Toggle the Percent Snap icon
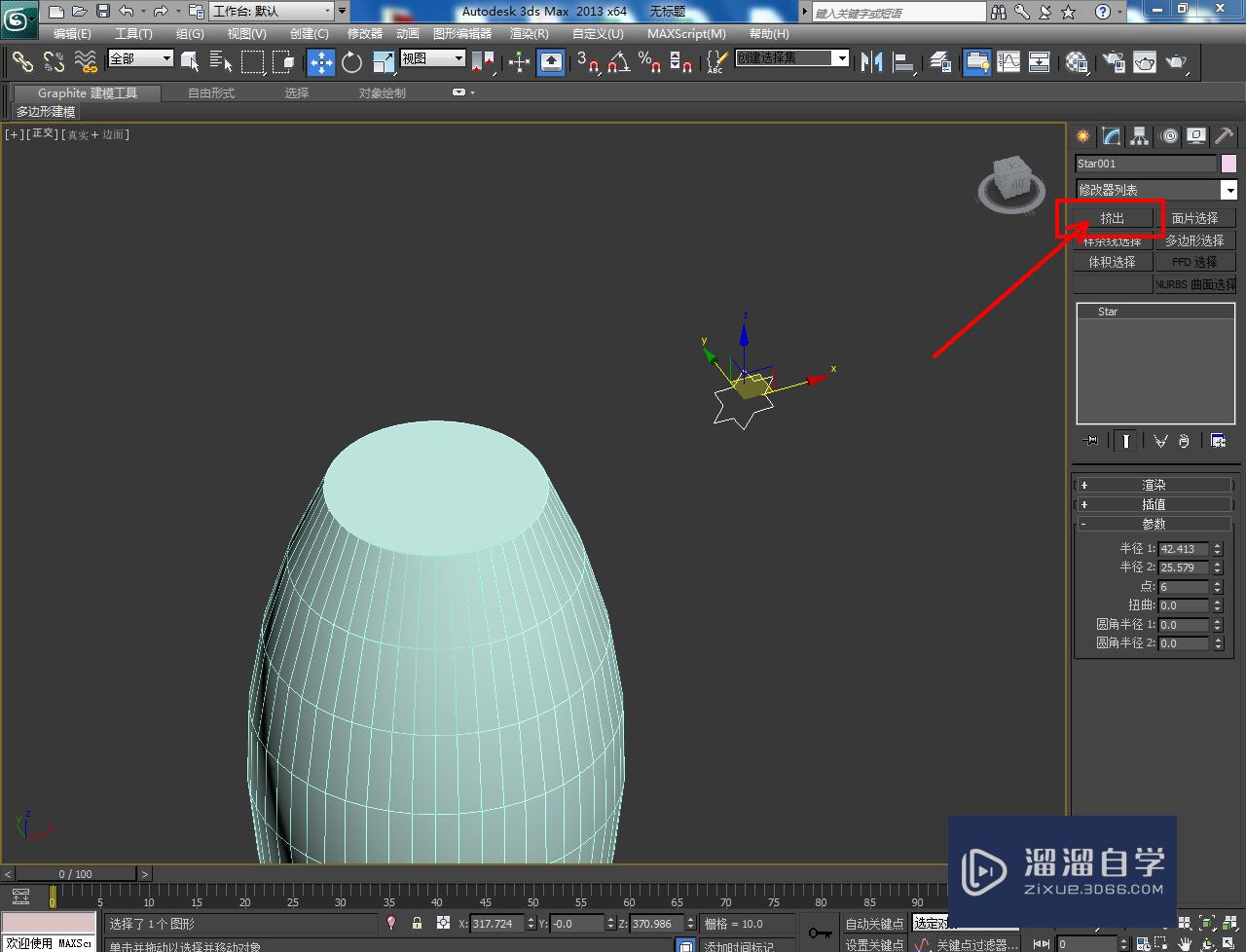 coord(650,62)
